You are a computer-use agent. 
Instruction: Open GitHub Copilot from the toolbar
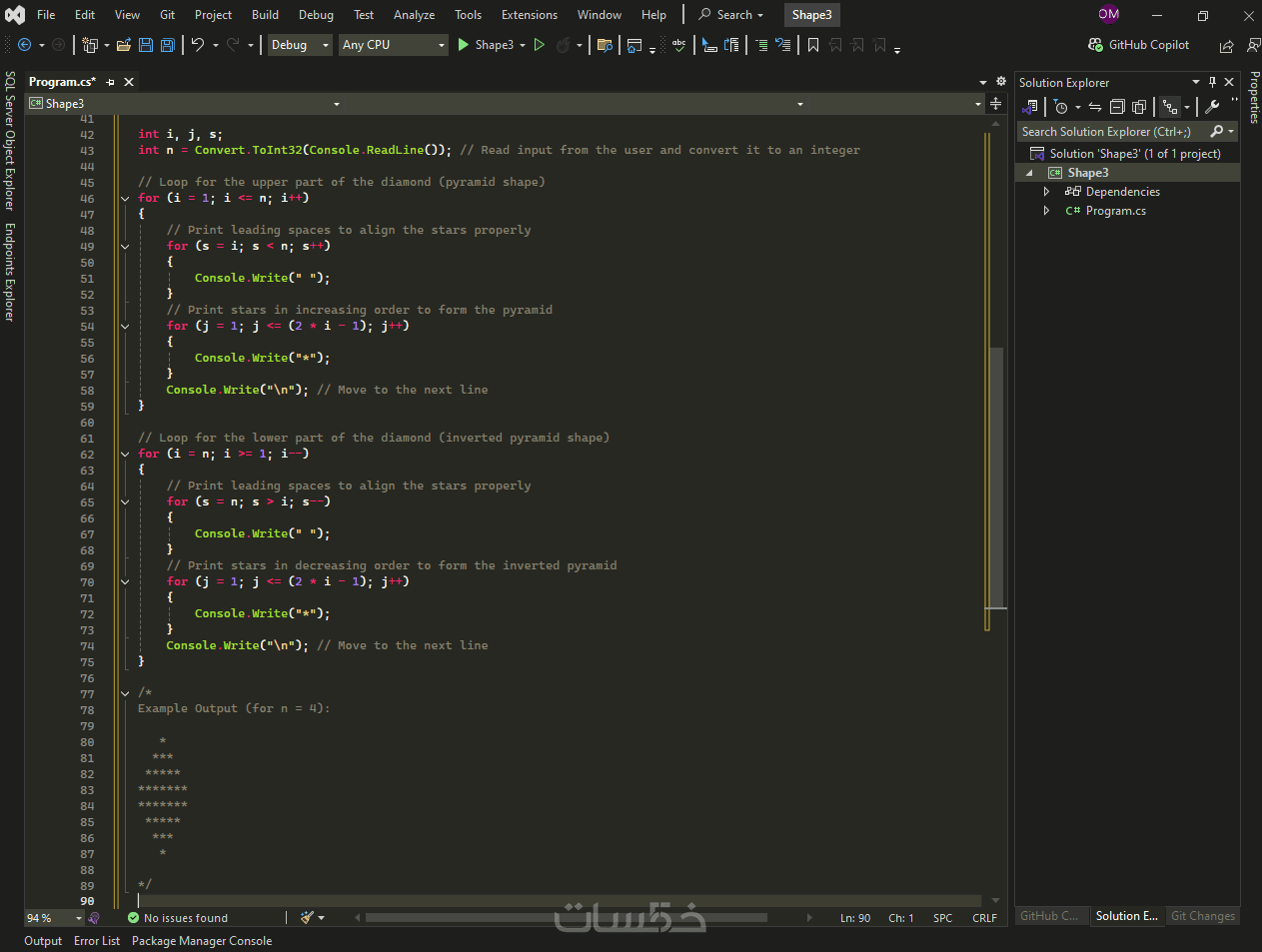(1138, 45)
